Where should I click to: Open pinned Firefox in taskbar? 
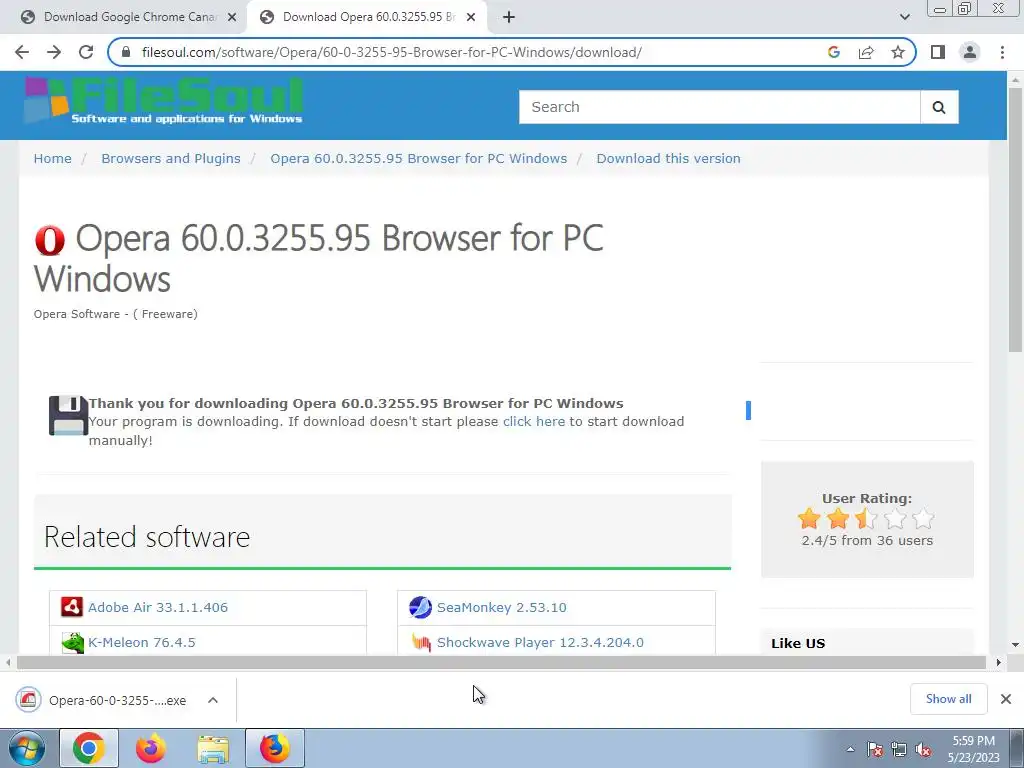click(x=151, y=748)
